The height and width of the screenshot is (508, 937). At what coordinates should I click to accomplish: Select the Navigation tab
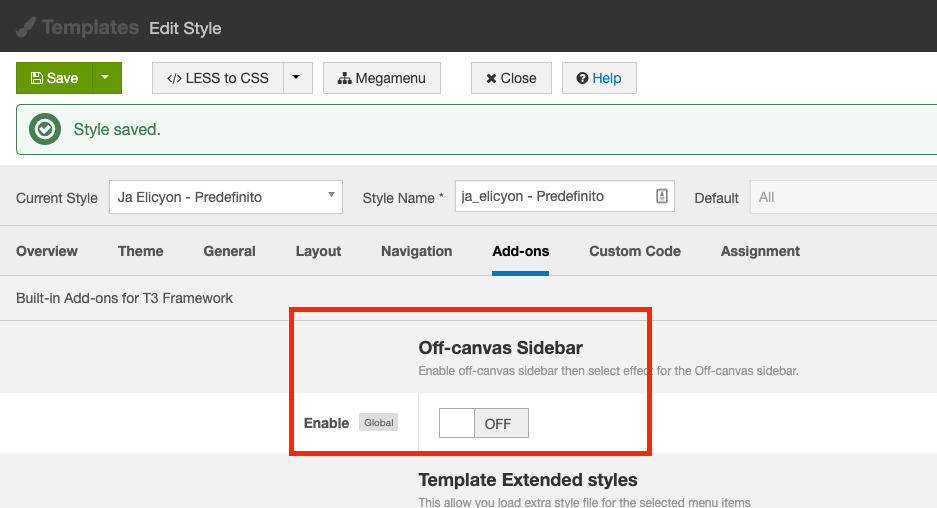click(x=416, y=251)
